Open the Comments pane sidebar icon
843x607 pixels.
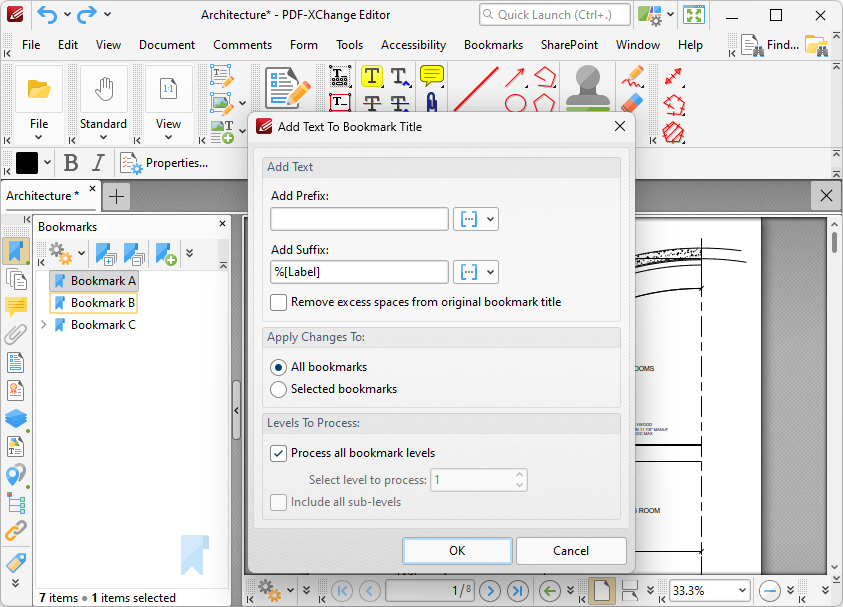pos(16,306)
